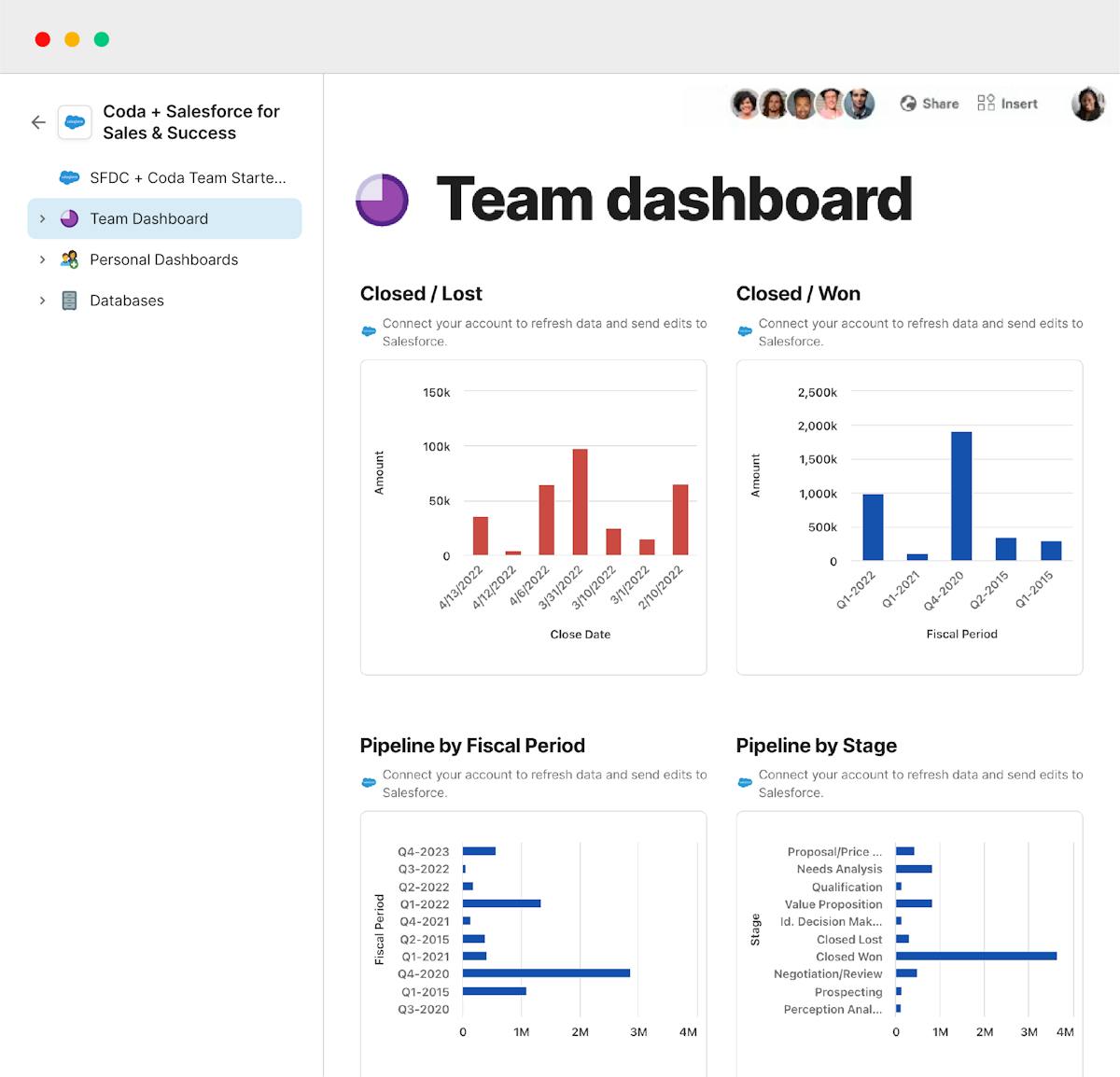This screenshot has width=1120, height=1077.
Task: Click the Salesforce cloud icon under Closed / Lost
Action: pos(369,330)
